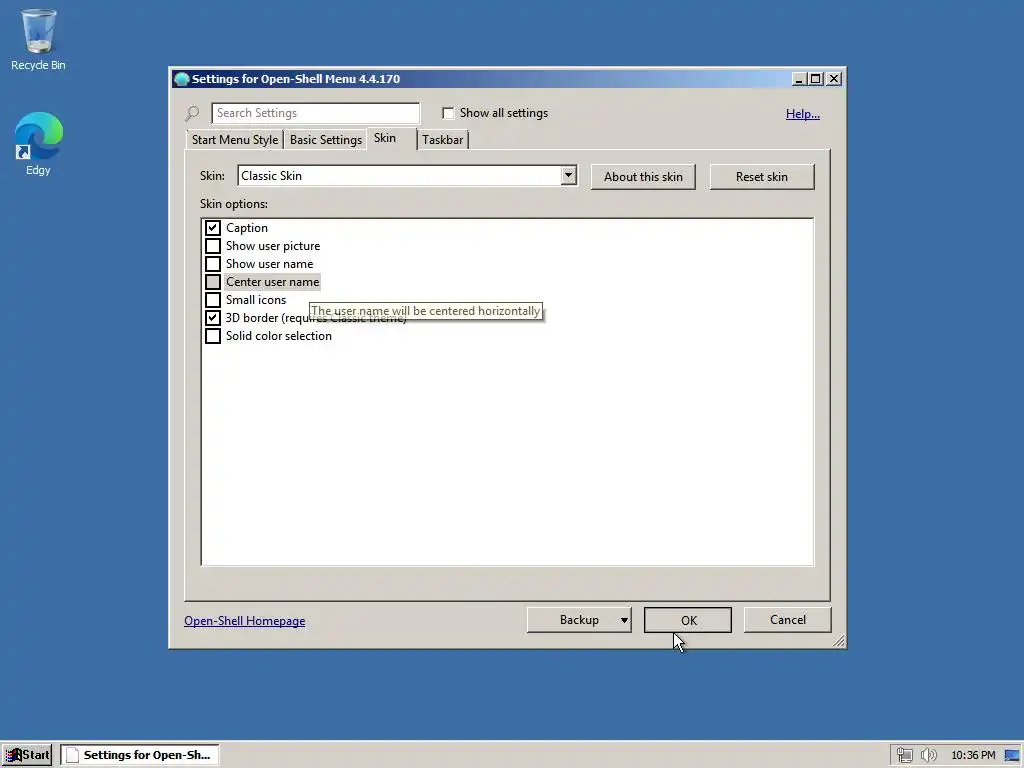This screenshot has height=768, width=1024.
Task: Focus the Search Settings input field
Action: tap(315, 113)
